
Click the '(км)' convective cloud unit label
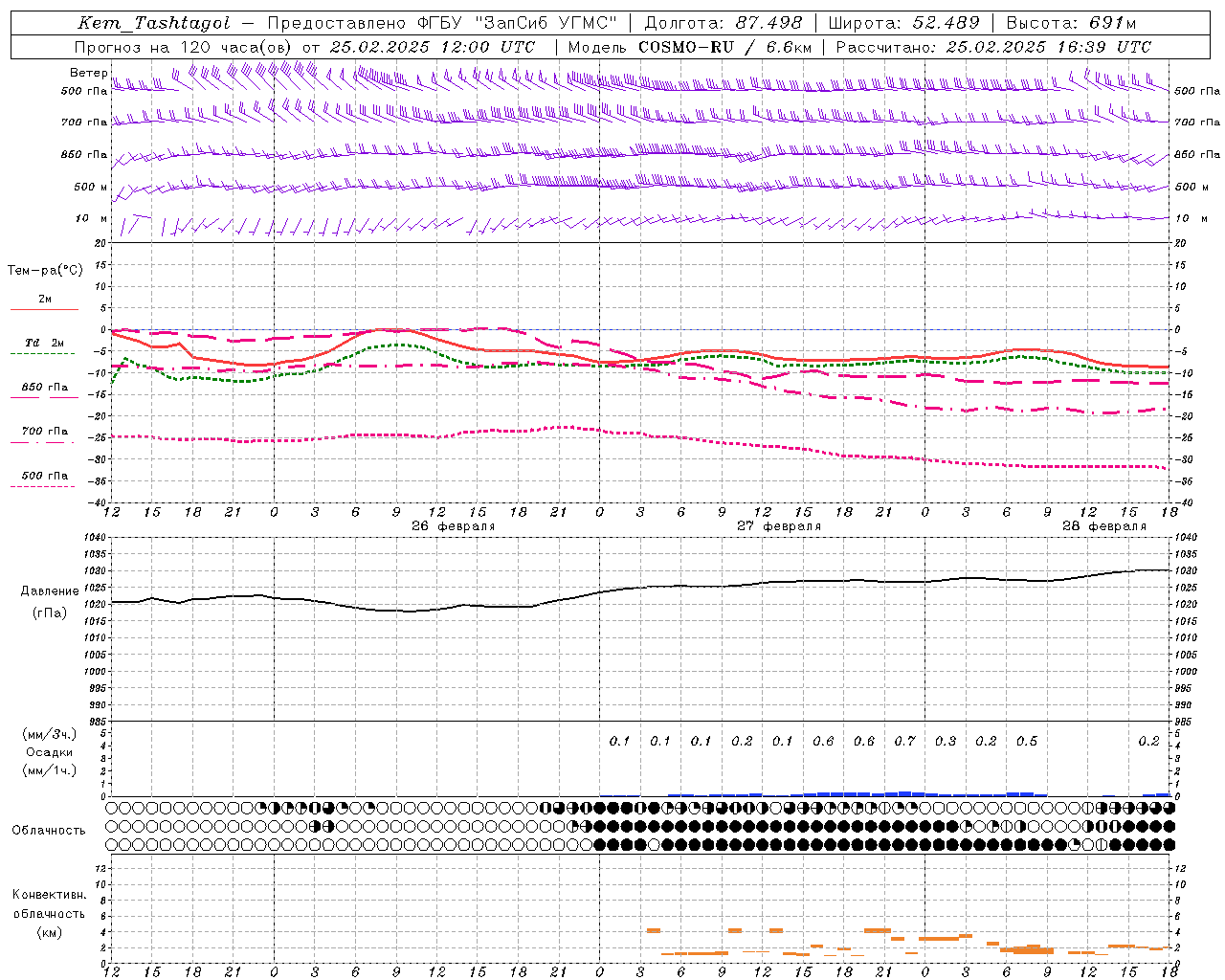click(x=49, y=932)
